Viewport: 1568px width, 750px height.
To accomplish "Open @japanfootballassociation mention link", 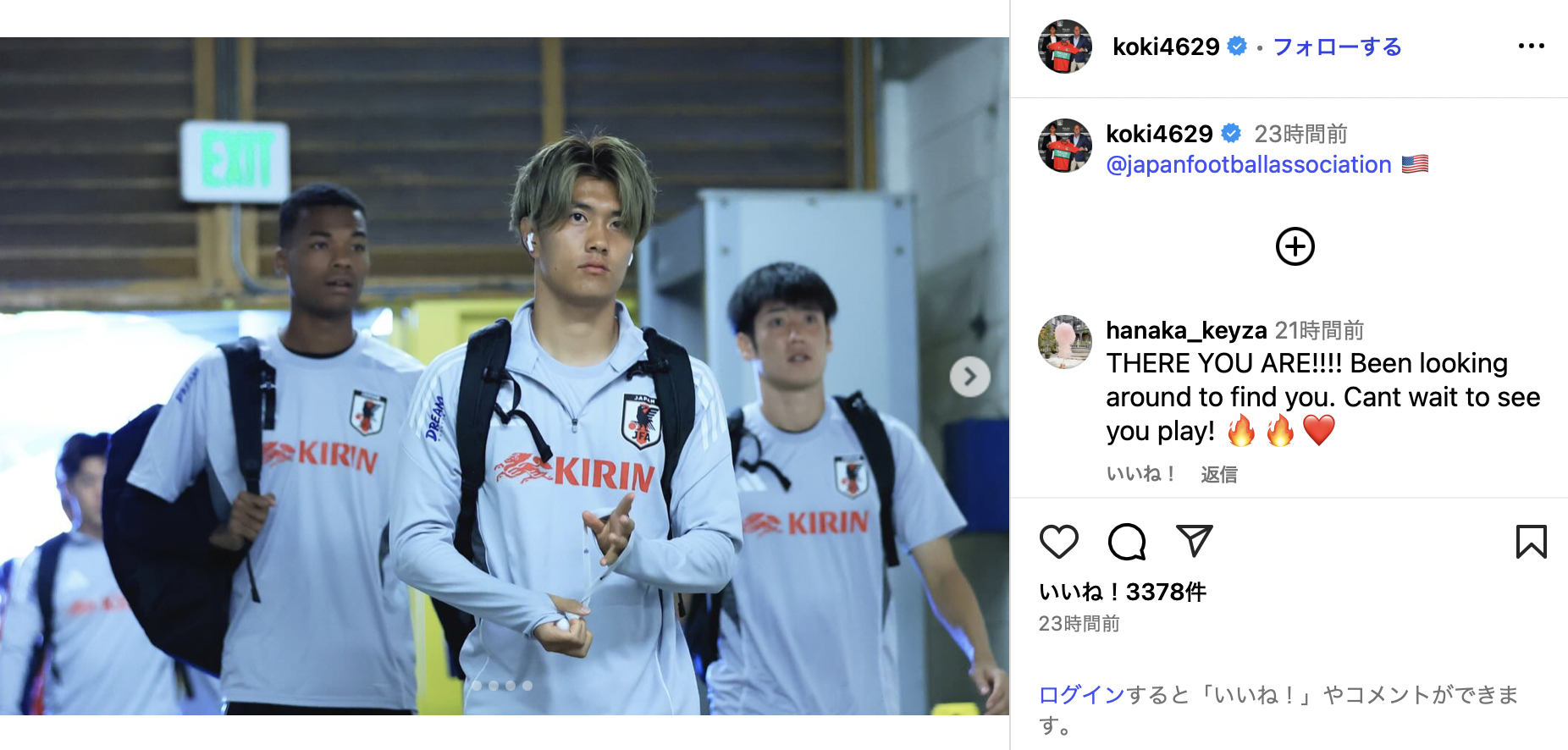I will click(x=1248, y=164).
